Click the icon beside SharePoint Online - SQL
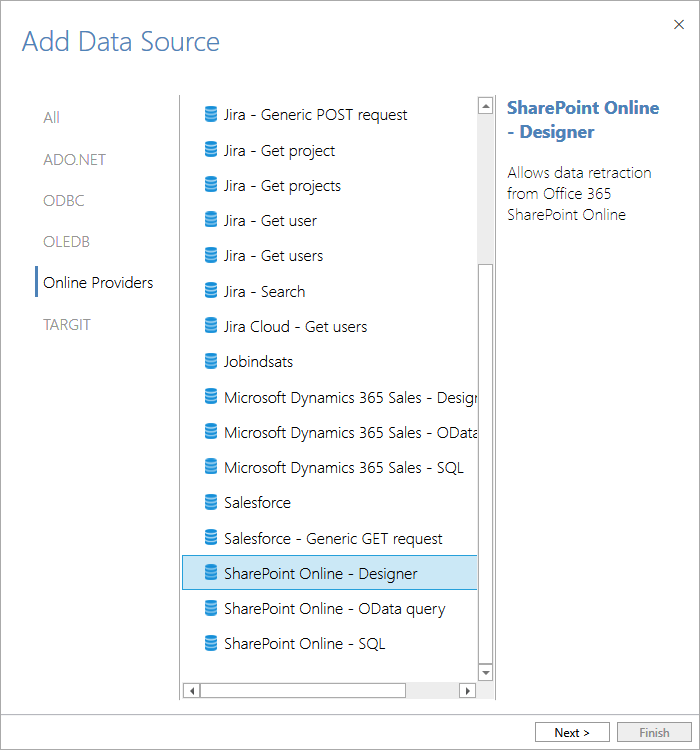This screenshot has width=700, height=750. pyautogui.click(x=211, y=643)
